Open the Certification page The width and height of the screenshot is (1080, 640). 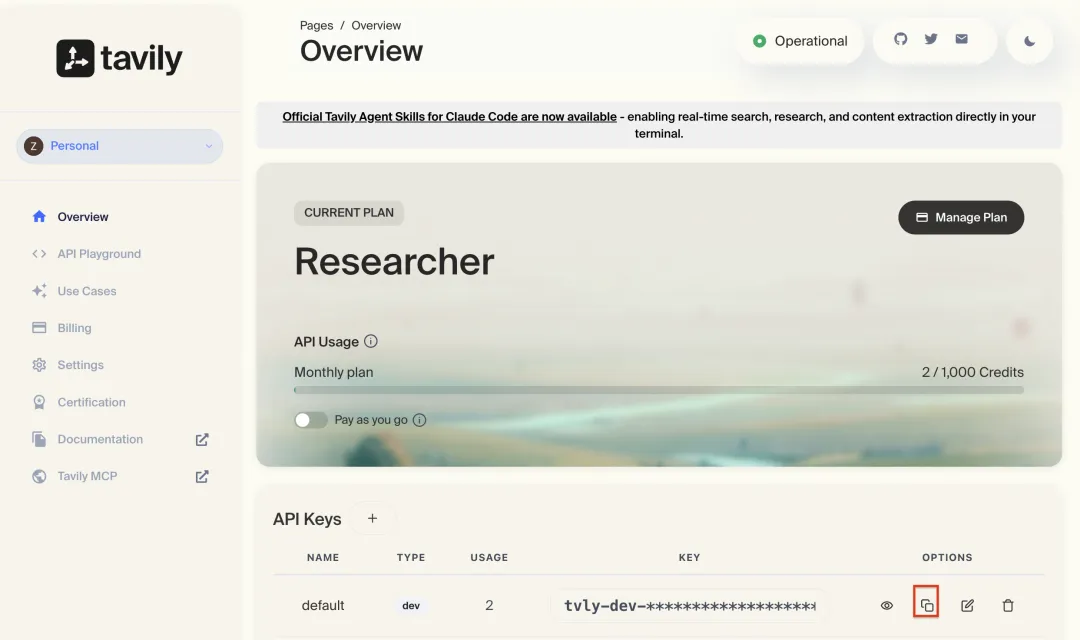pyautogui.click(x=92, y=402)
